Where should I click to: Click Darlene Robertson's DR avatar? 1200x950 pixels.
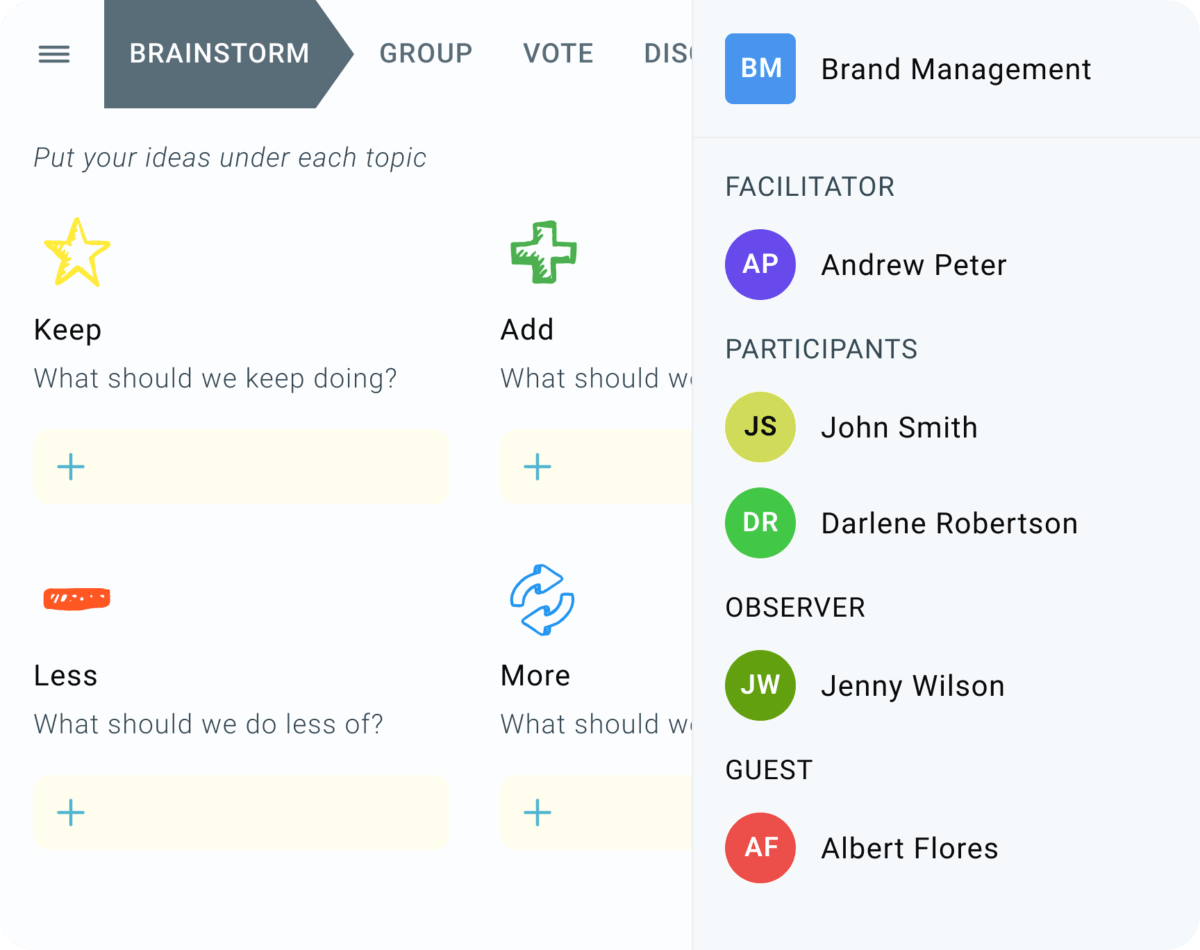click(x=760, y=523)
